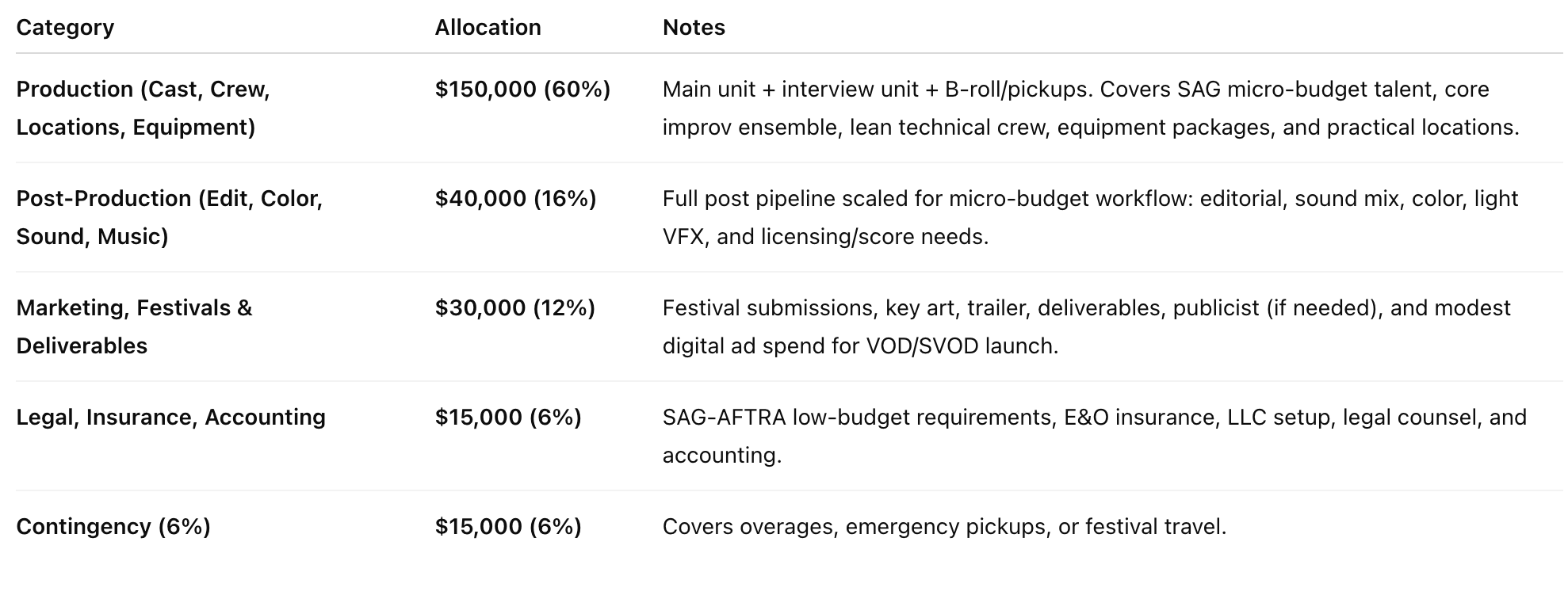The height and width of the screenshot is (599, 1568).
Task: Select the Contingency (6%) category cell
Action: pyautogui.click(x=113, y=526)
